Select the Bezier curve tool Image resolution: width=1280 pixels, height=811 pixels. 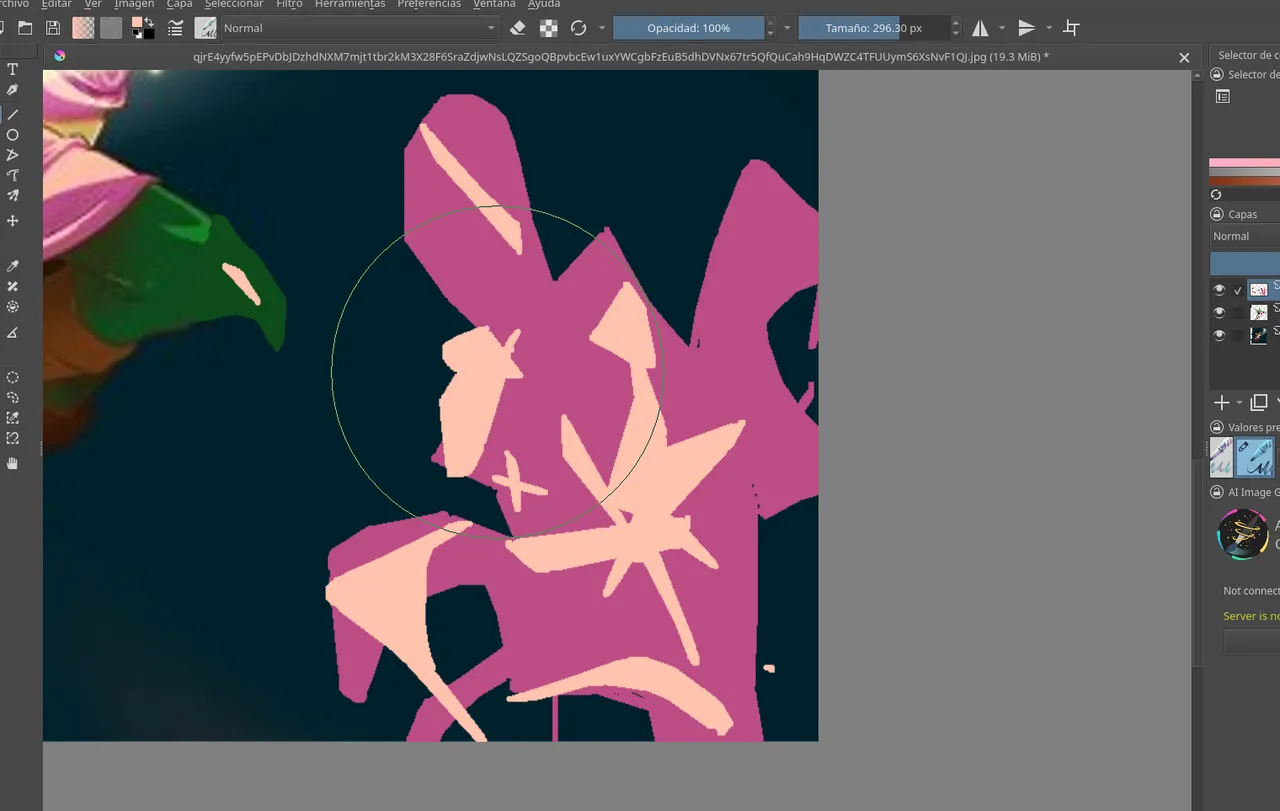point(13,175)
